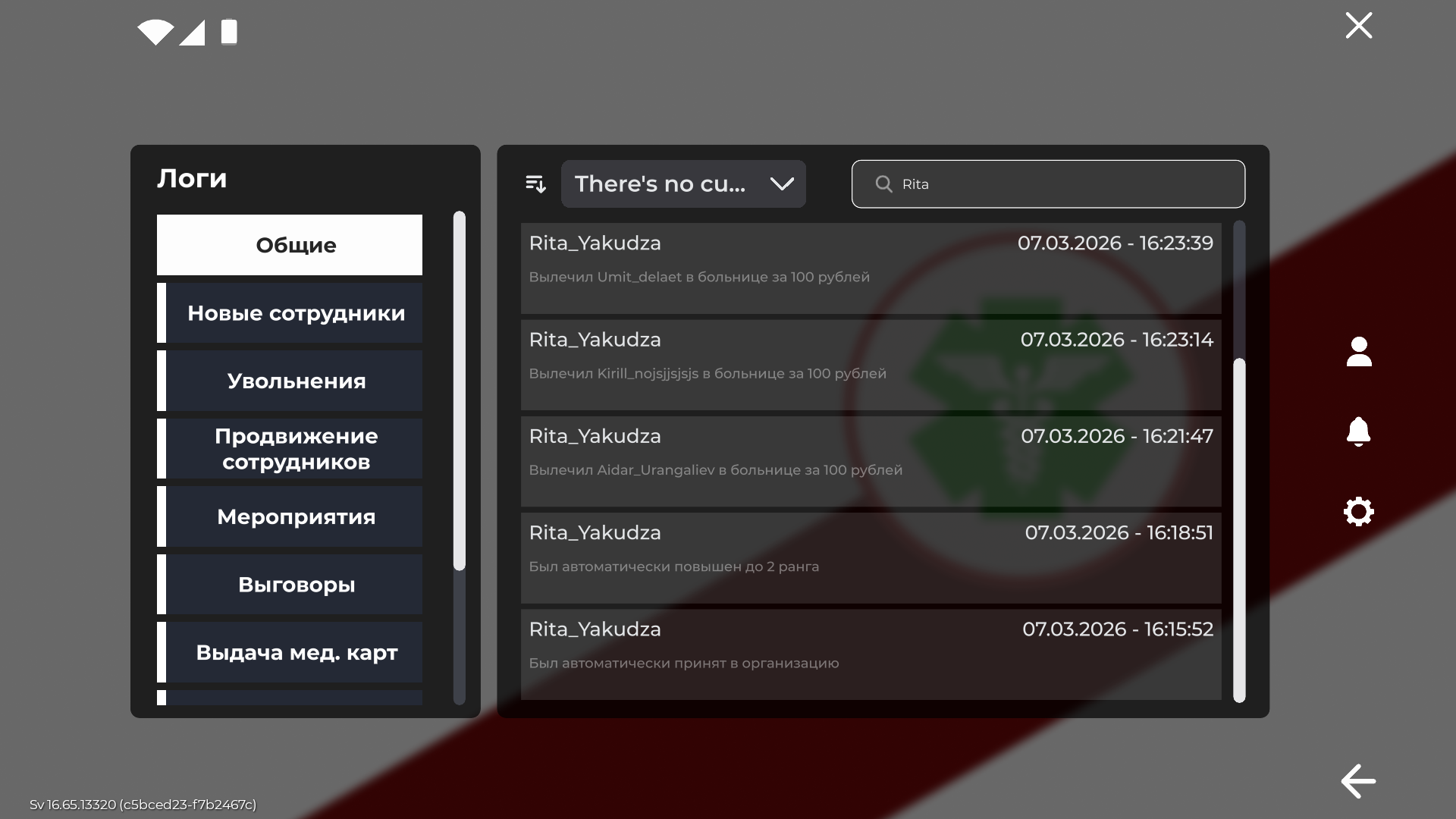The image size is (1456, 819).
Task: Open notifications bell icon
Action: click(1358, 431)
